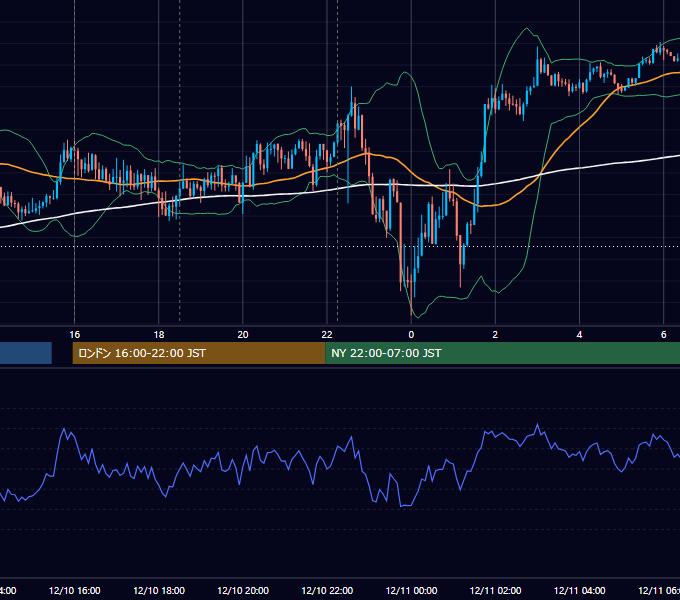Select the NY 22:00-07:00 JST session bar
The height and width of the screenshot is (600, 680).
[502, 353]
